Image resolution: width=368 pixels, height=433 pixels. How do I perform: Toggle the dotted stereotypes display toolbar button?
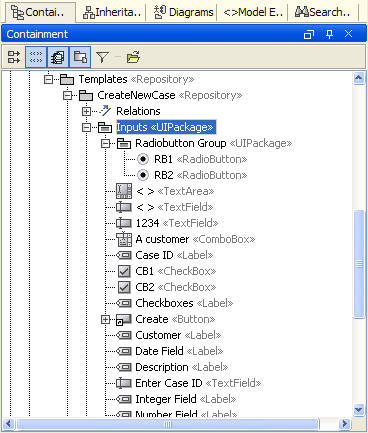[36, 57]
